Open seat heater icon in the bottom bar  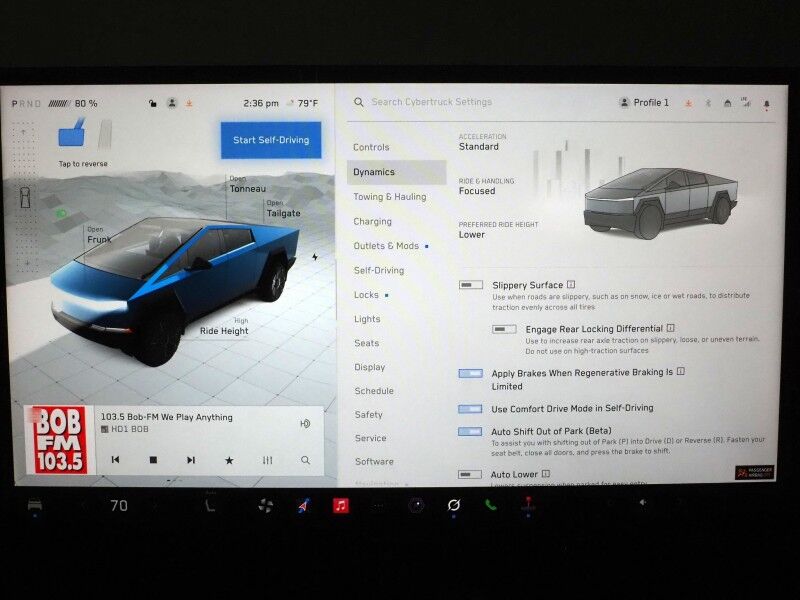pyautogui.click(x=210, y=506)
